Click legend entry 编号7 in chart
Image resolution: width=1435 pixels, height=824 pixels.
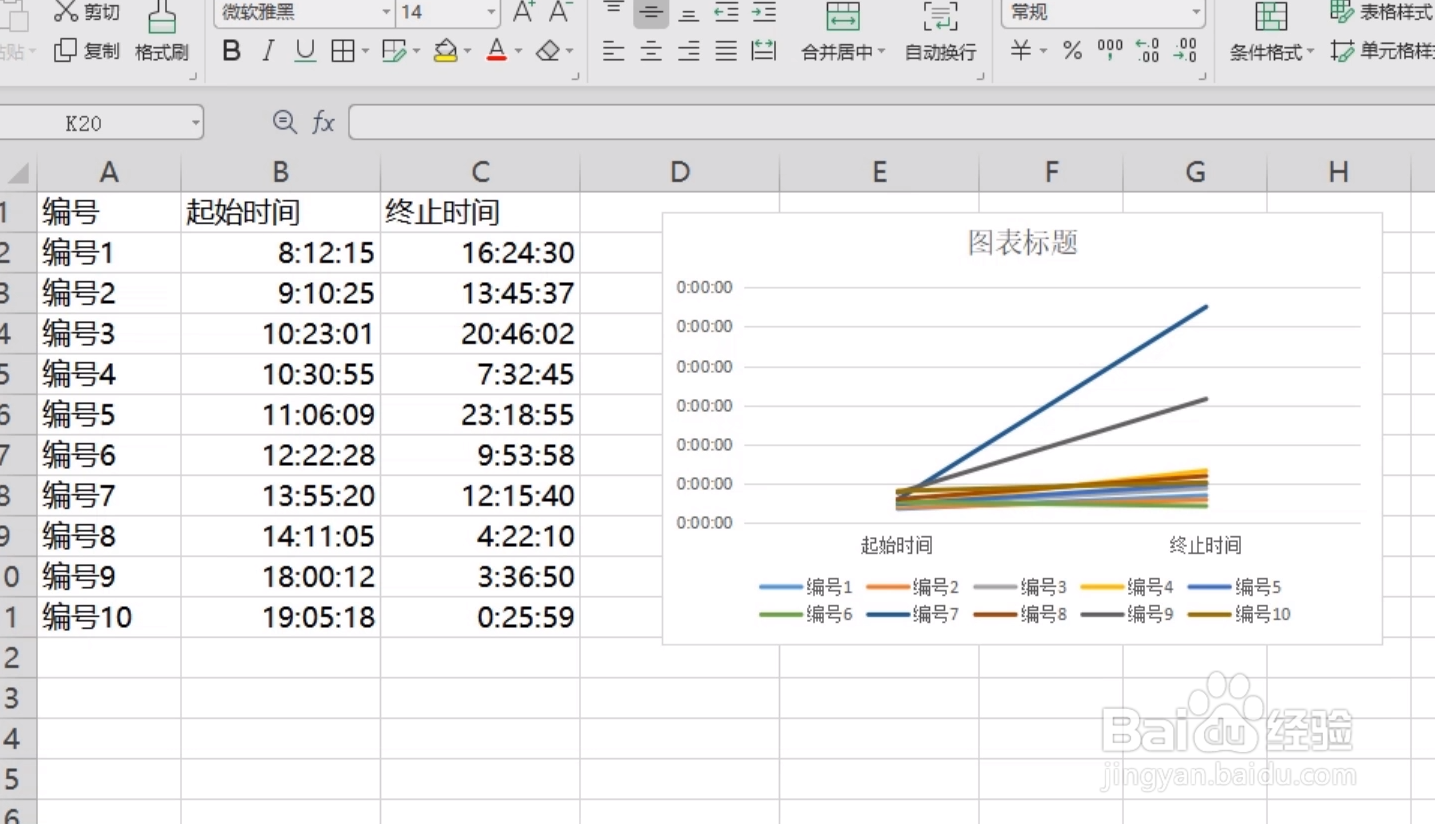click(x=911, y=614)
